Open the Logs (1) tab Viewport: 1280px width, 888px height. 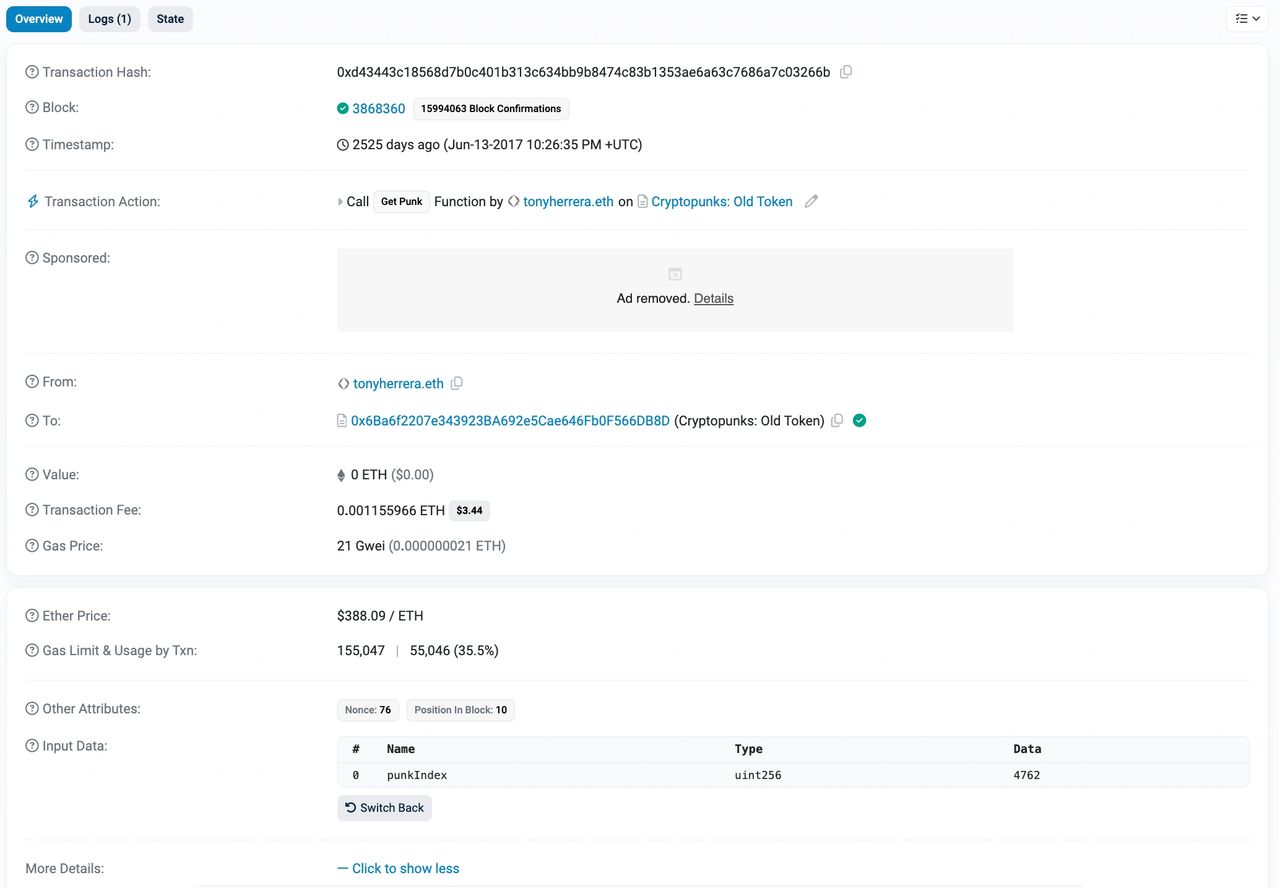pyautogui.click(x=110, y=19)
